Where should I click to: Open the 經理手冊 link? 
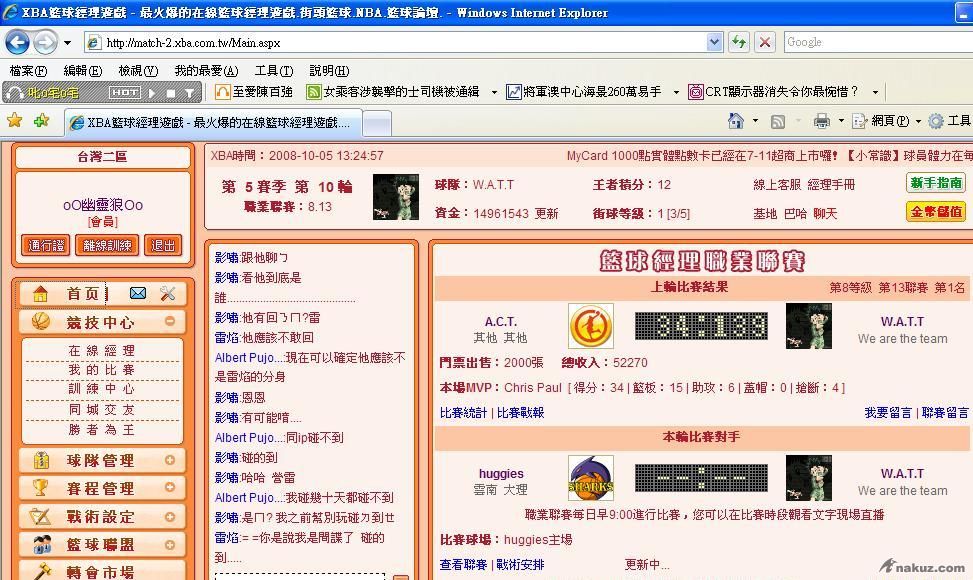[832, 184]
